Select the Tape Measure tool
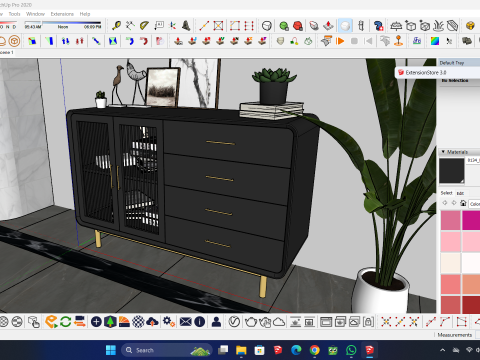 116,25
